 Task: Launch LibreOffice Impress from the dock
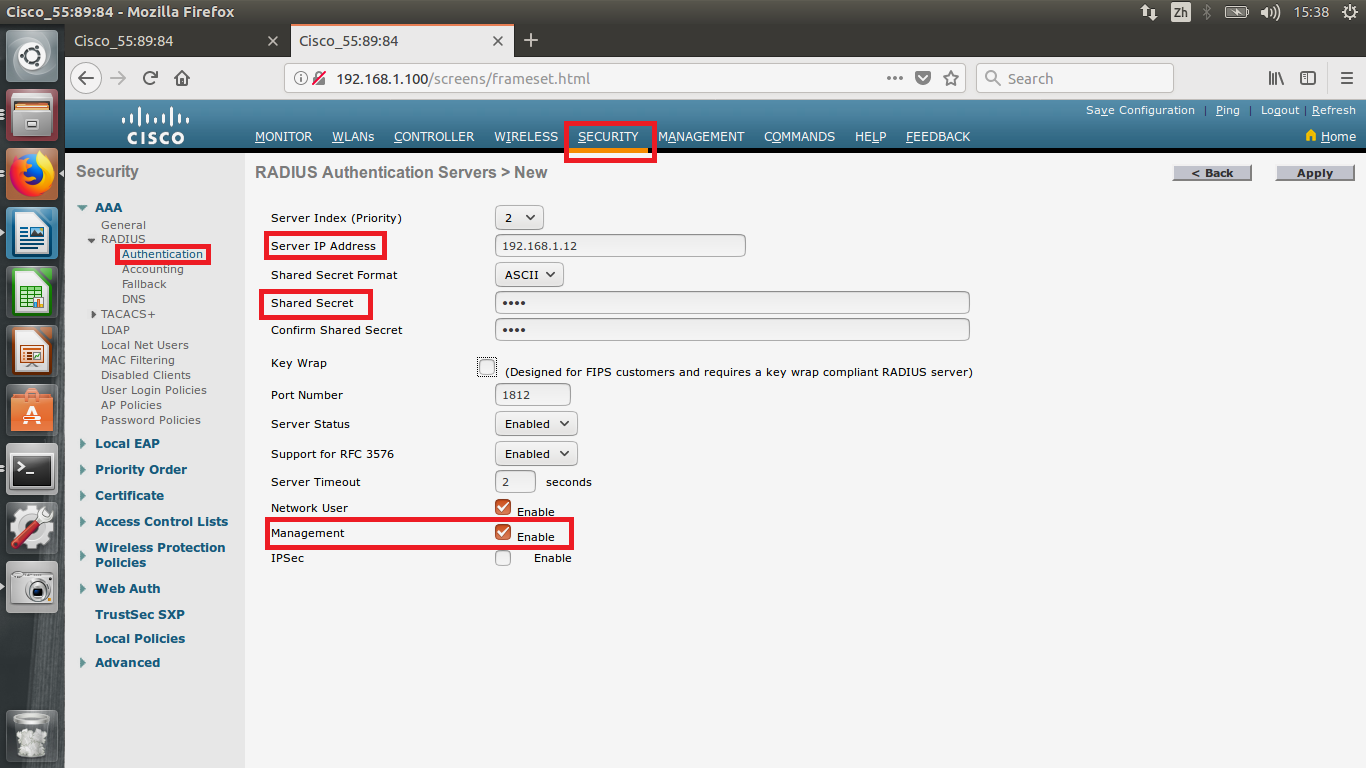click(x=32, y=351)
